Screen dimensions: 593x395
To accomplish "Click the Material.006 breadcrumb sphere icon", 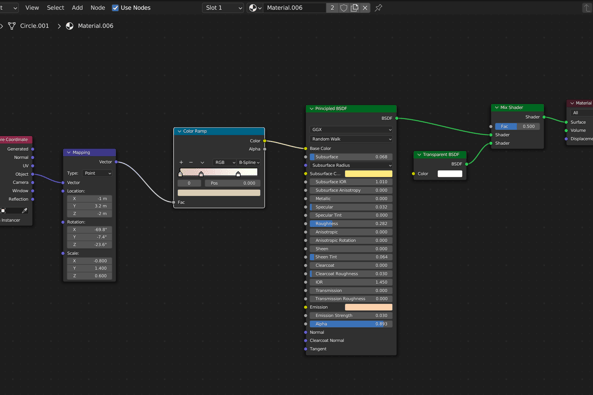I will coord(70,26).
